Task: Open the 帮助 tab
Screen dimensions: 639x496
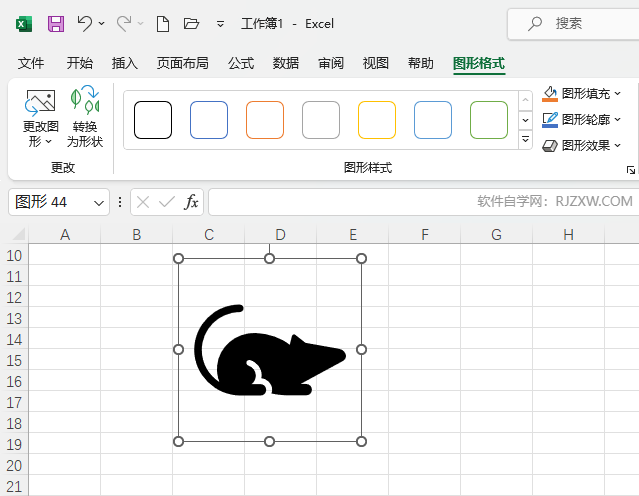Action: [421, 64]
